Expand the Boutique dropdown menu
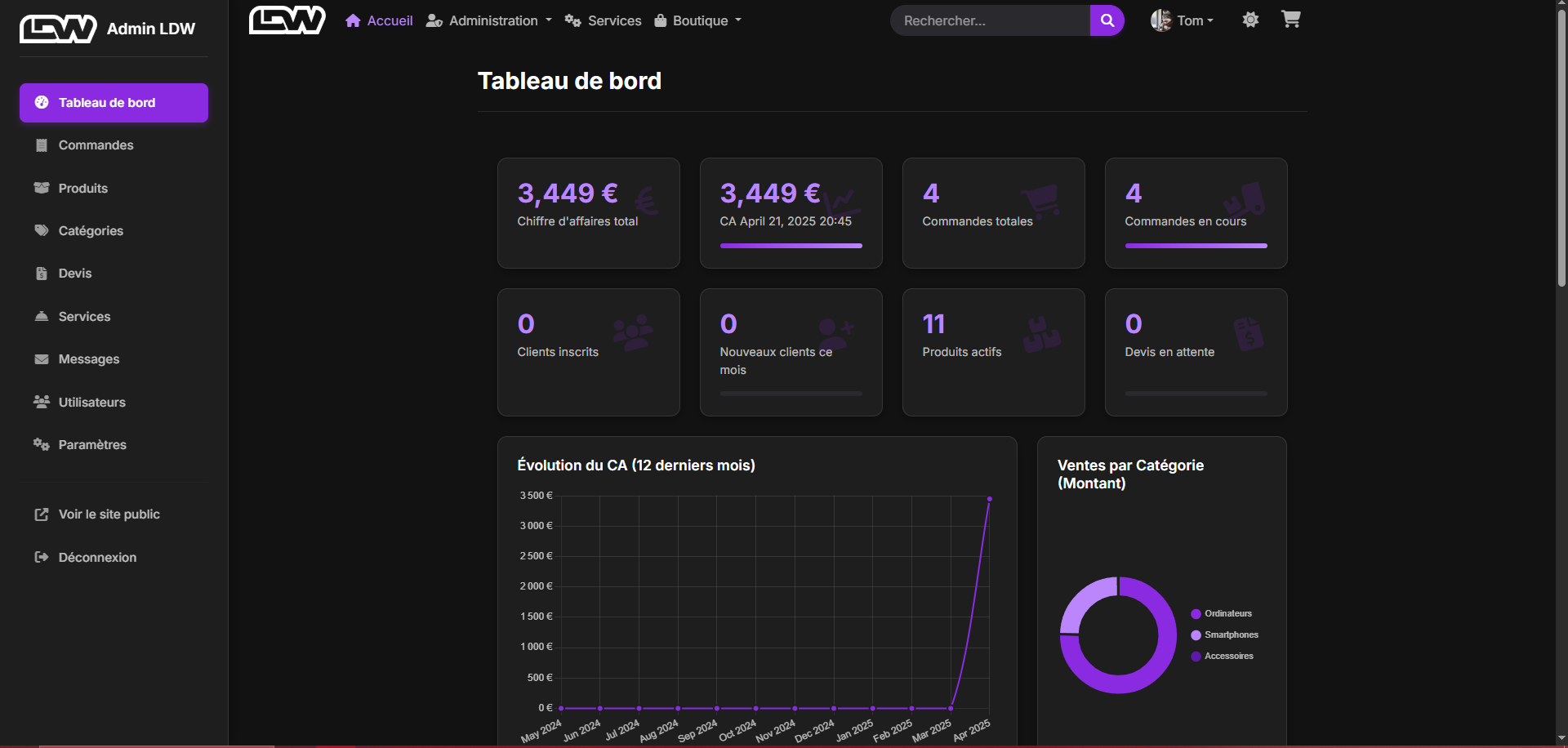 pyautogui.click(x=699, y=20)
